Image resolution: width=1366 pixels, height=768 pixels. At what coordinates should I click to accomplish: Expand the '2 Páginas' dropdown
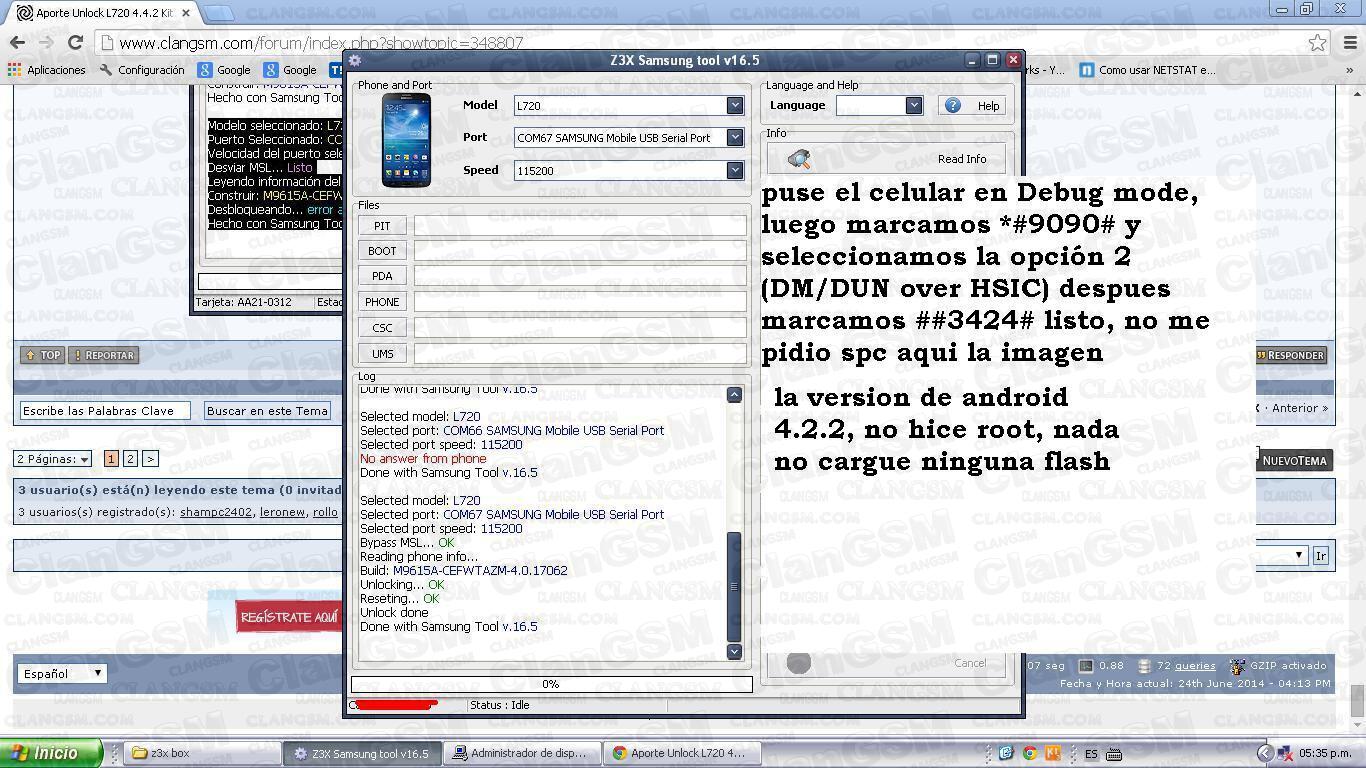(x=53, y=459)
